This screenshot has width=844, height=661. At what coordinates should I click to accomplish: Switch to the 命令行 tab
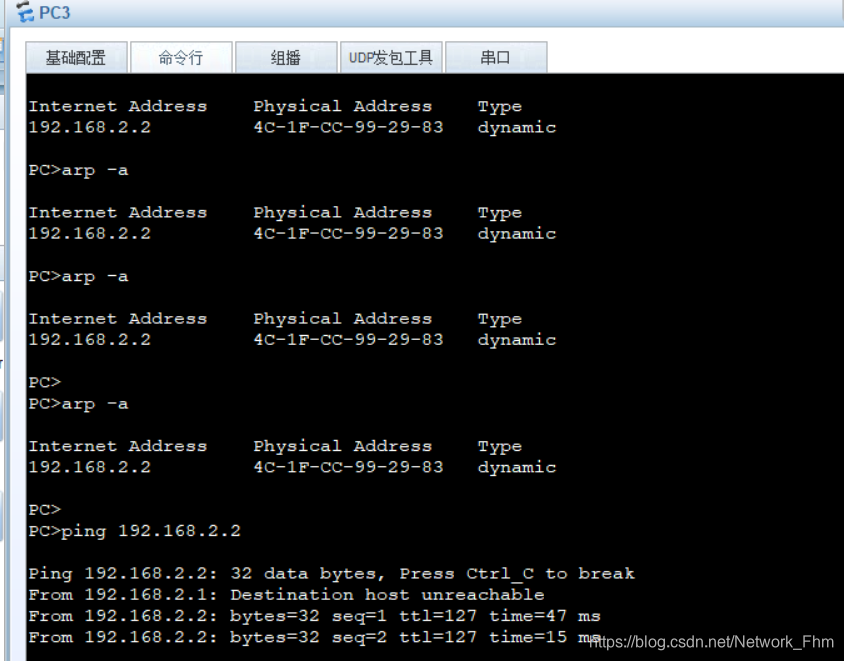coord(181,57)
